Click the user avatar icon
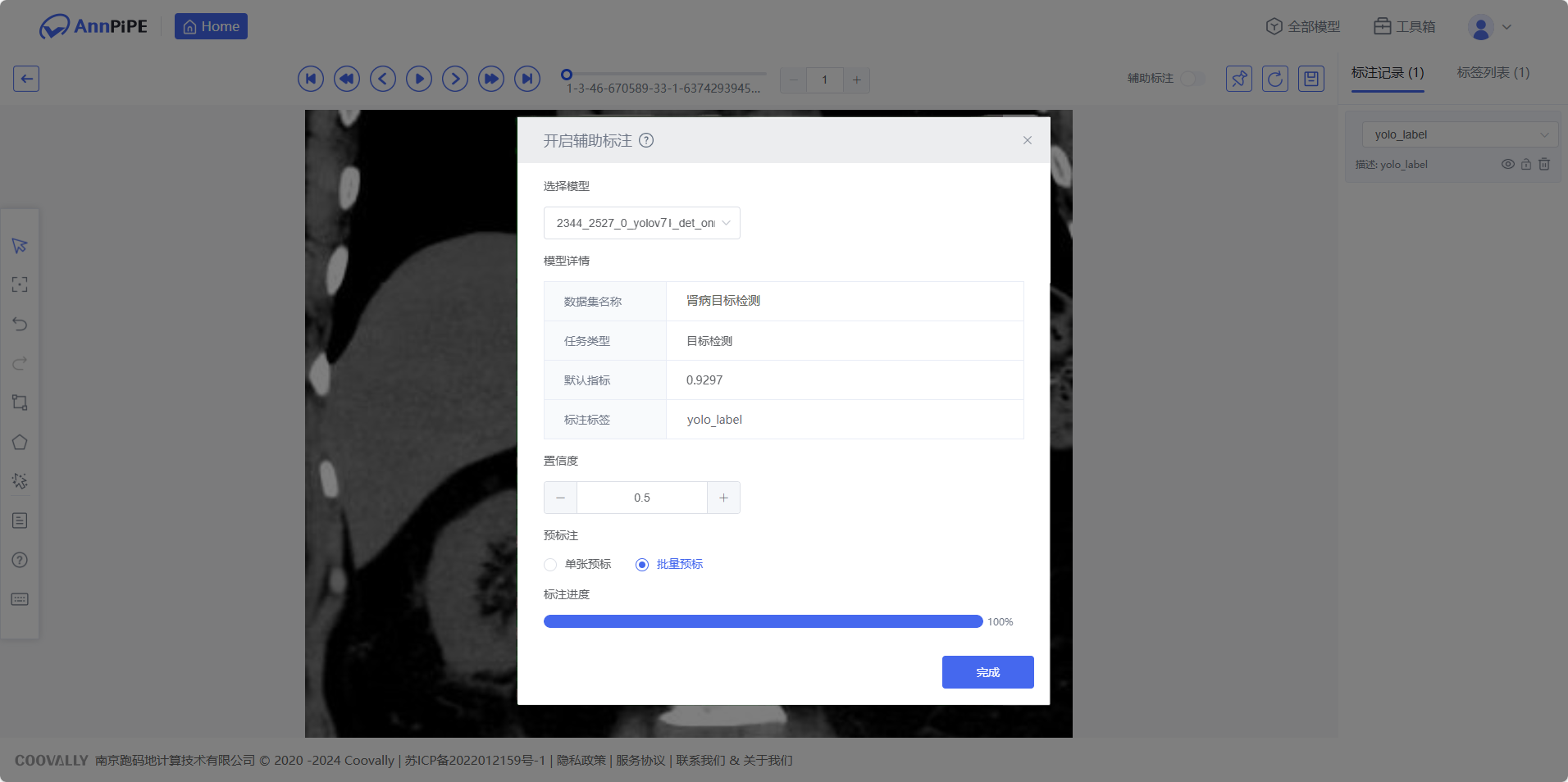 (x=1480, y=27)
